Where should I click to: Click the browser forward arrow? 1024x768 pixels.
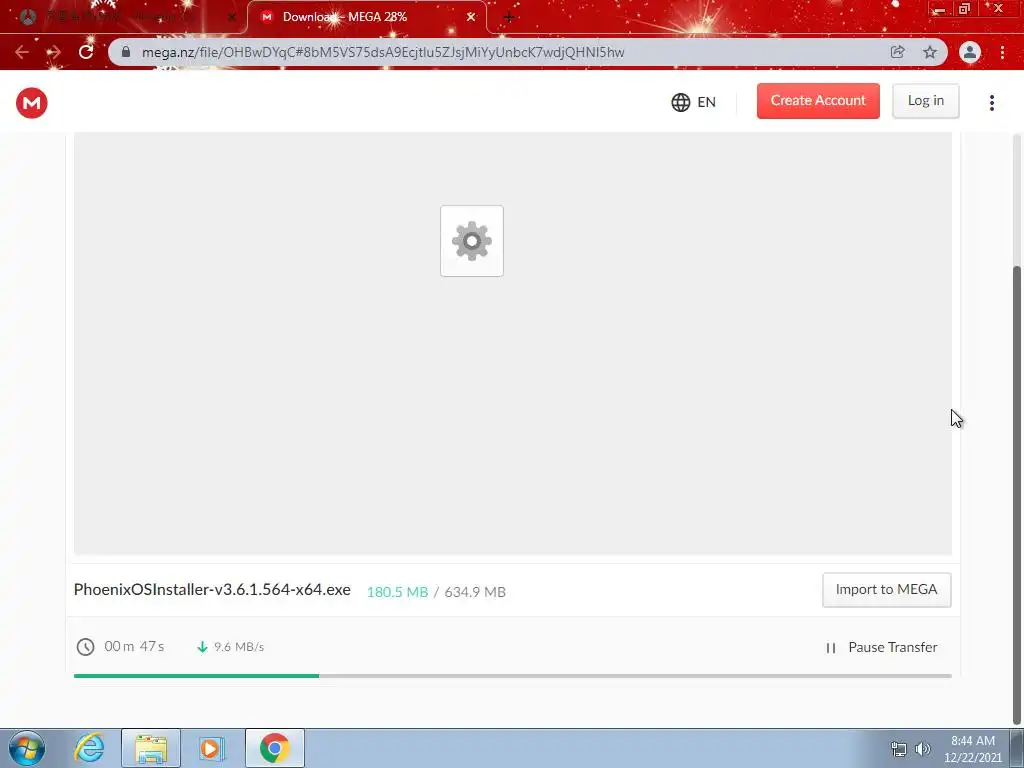[x=54, y=52]
